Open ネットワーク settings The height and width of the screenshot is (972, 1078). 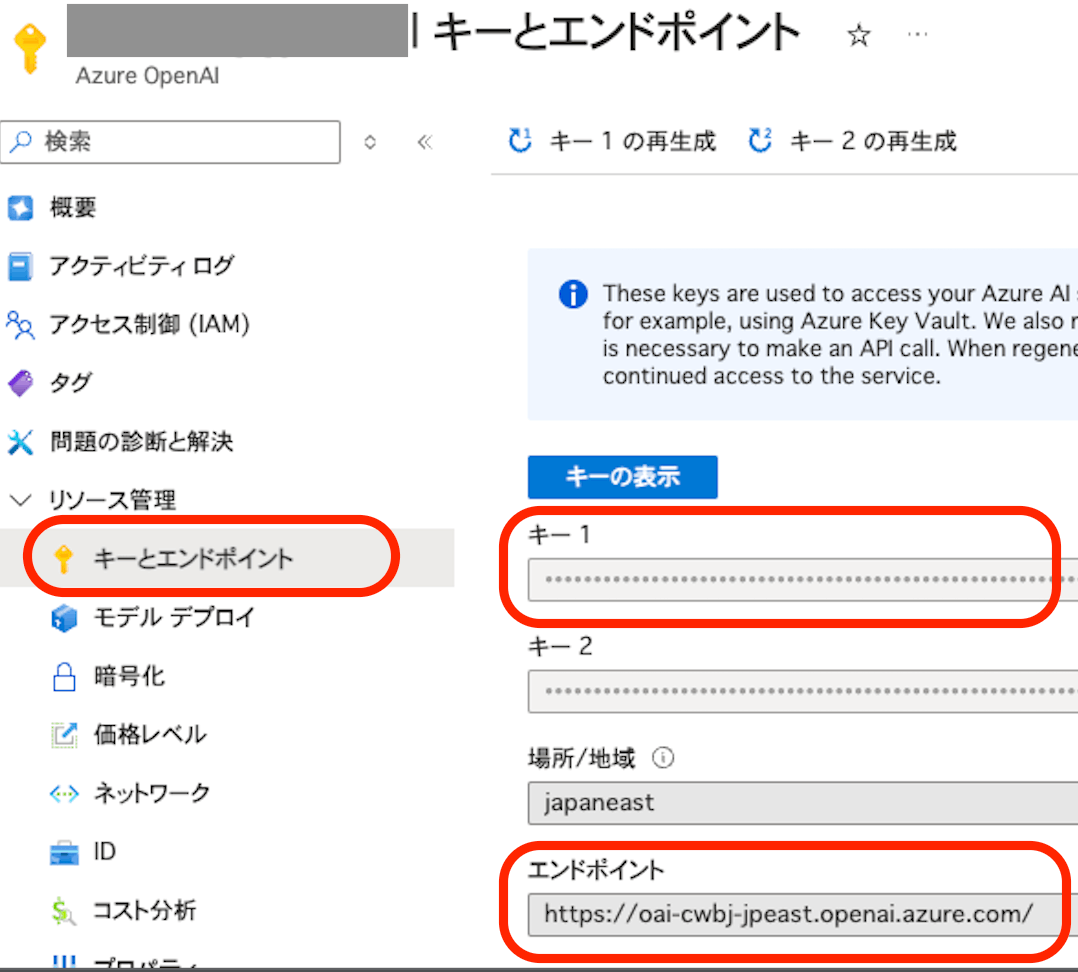[x=152, y=793]
